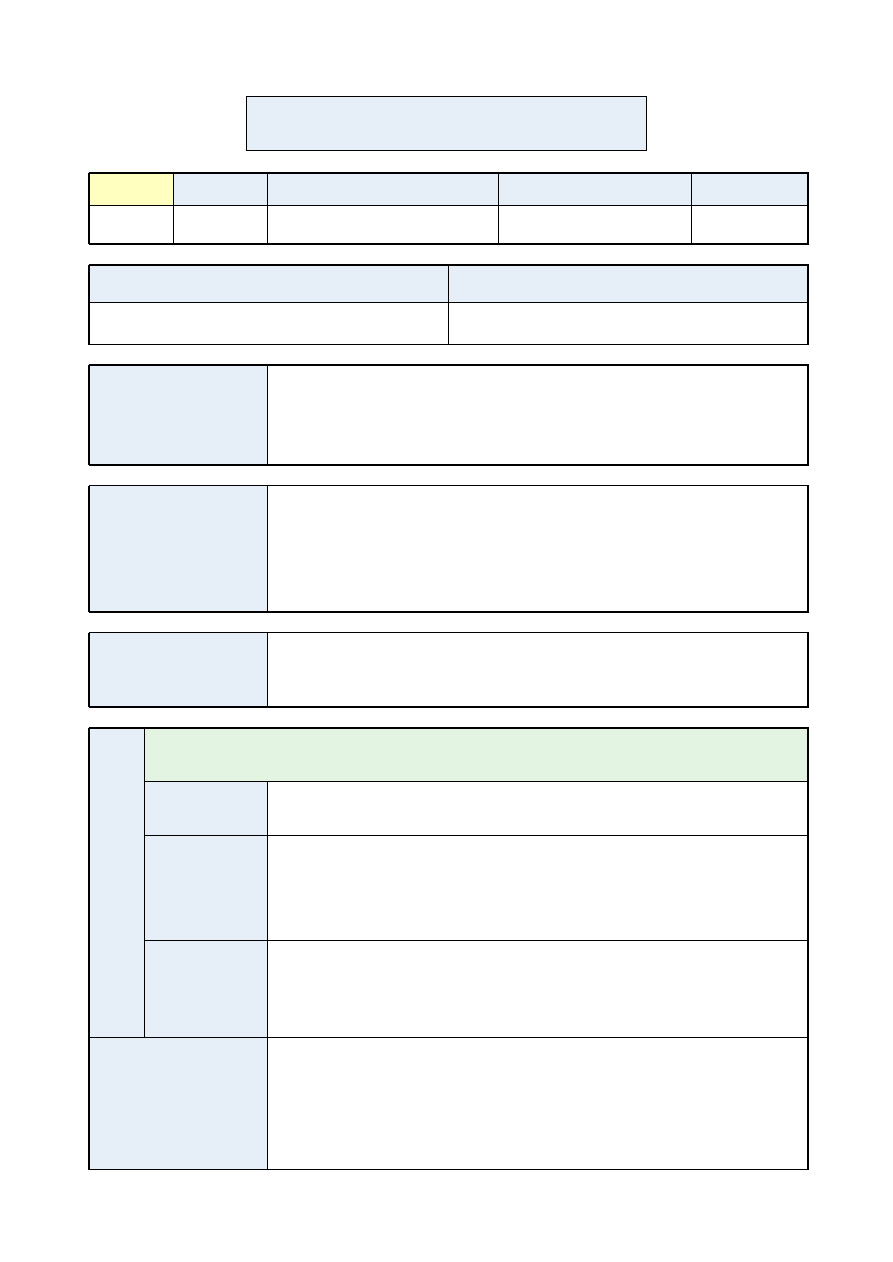Select the left blue header of the two-column table
The width and height of the screenshot is (893, 1262).
click(x=268, y=283)
